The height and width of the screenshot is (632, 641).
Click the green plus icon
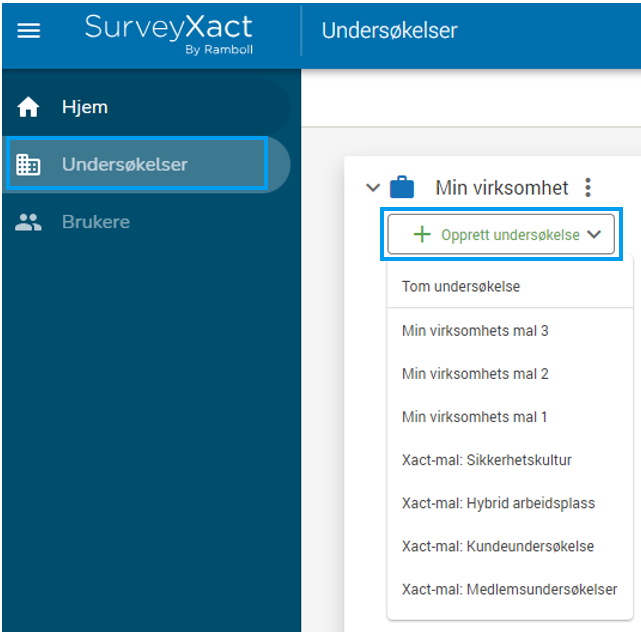[422, 235]
